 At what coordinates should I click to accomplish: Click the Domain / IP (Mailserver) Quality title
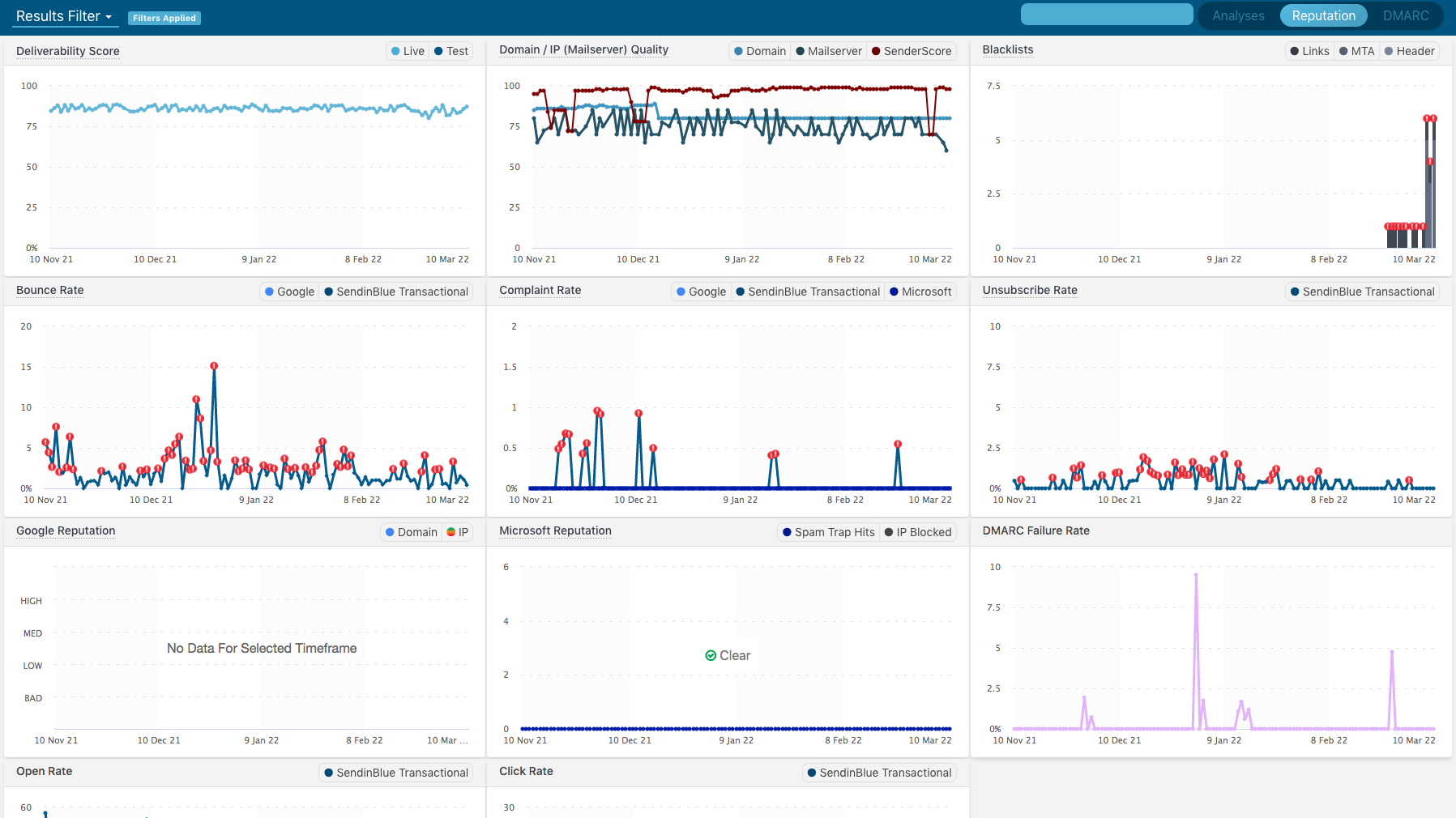click(x=583, y=49)
